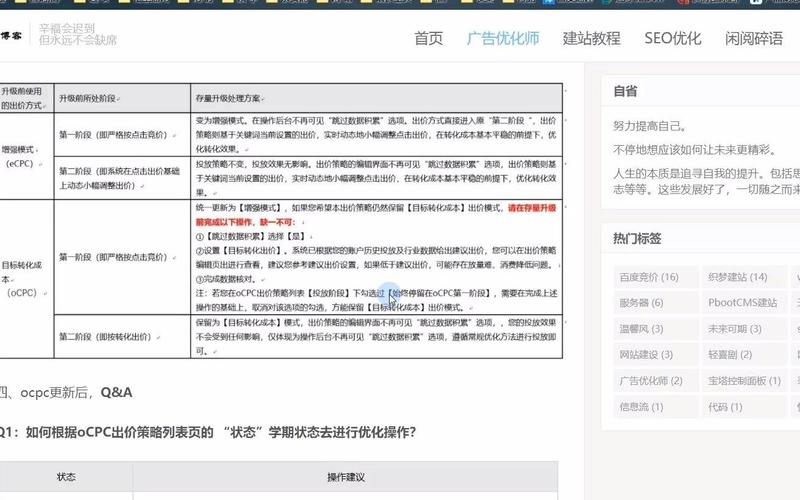800x500 pixels.
Task: Select the 轻喜剧 (2) tag
Action: pyautogui.click(x=733, y=355)
